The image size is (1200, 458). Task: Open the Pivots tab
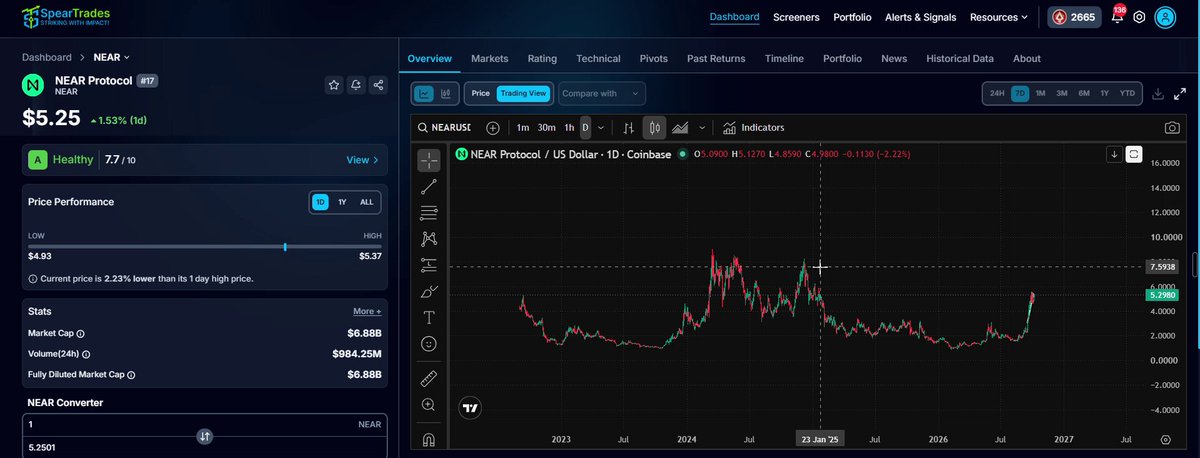pos(654,59)
